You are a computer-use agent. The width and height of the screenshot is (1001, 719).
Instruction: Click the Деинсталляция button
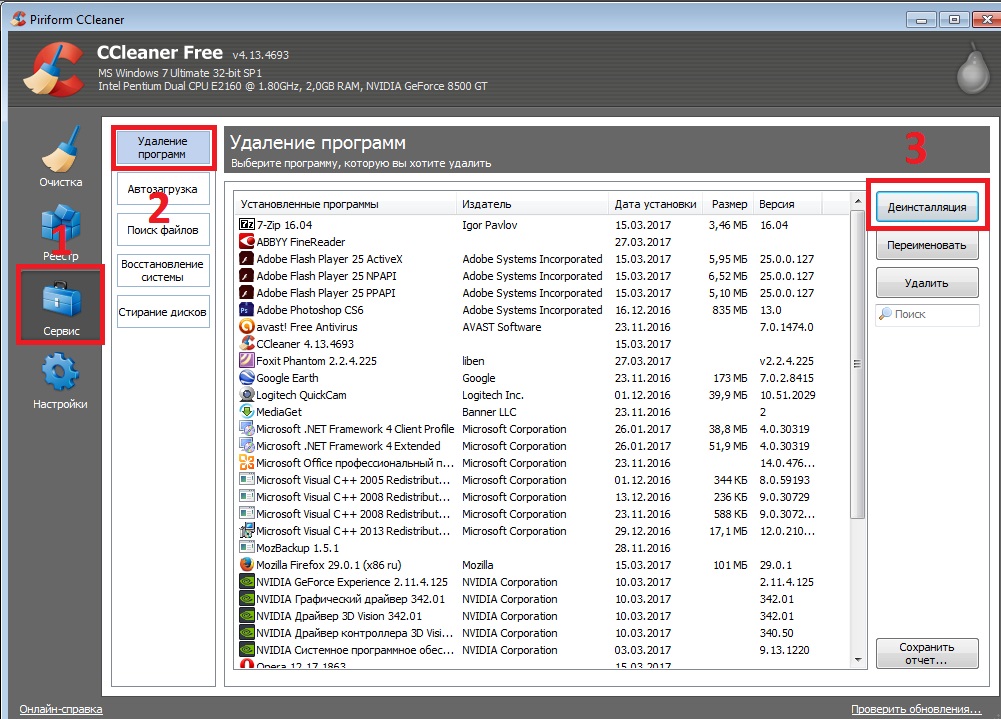click(x=927, y=207)
